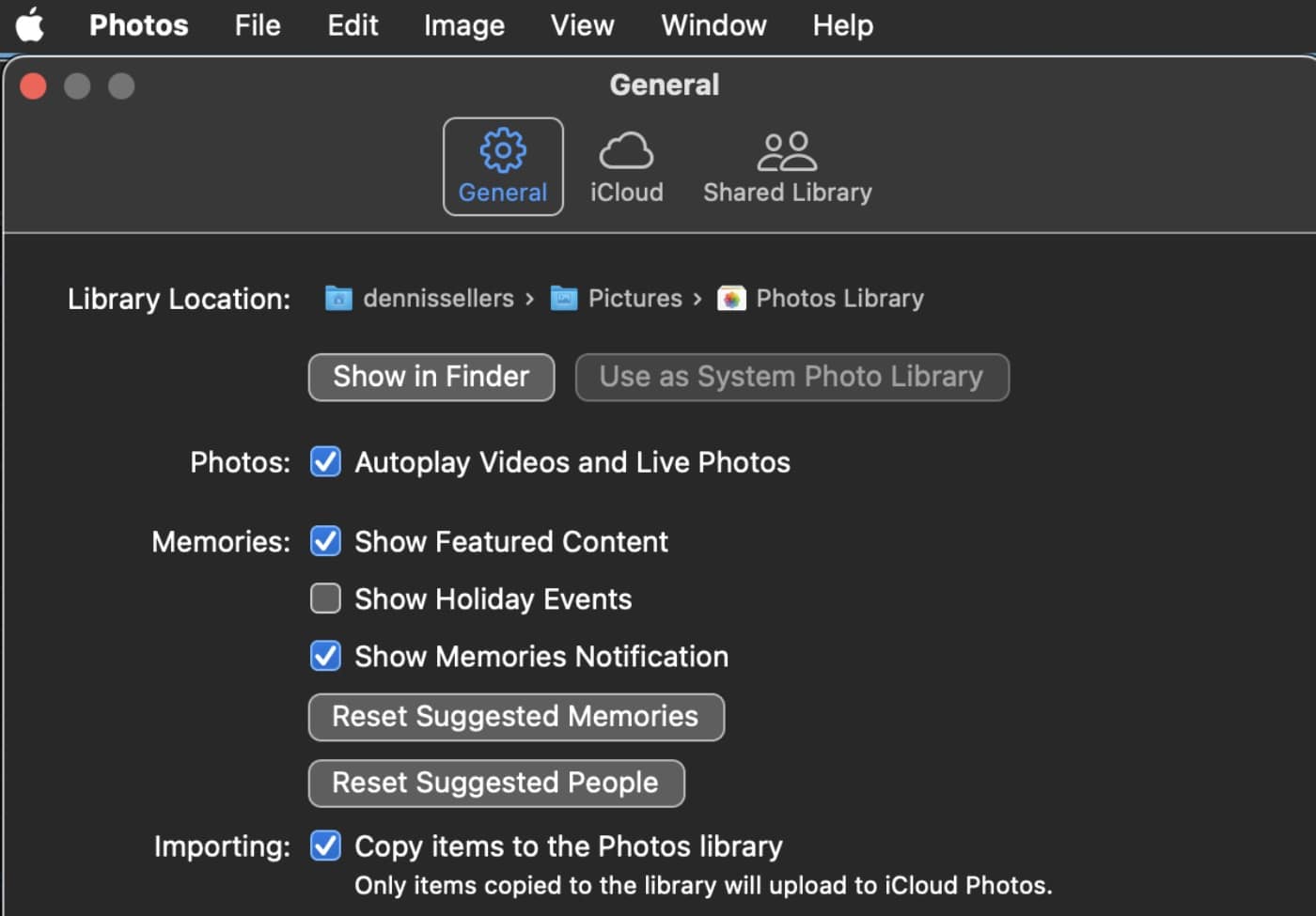The width and height of the screenshot is (1316, 916).
Task: Click Use as System Photo Library button
Action: tap(791, 377)
